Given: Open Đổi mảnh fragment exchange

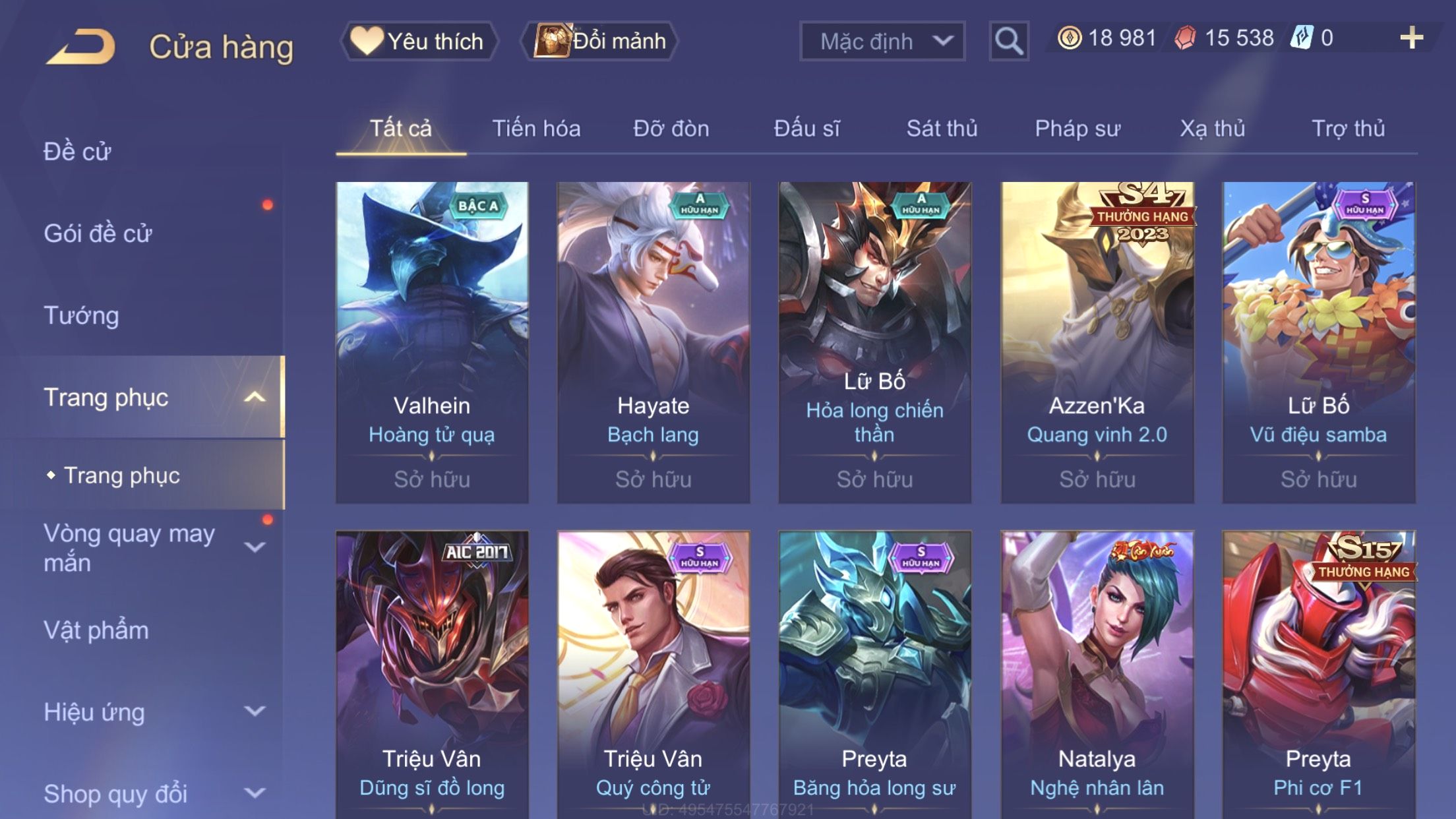Looking at the screenshot, I should click(599, 41).
